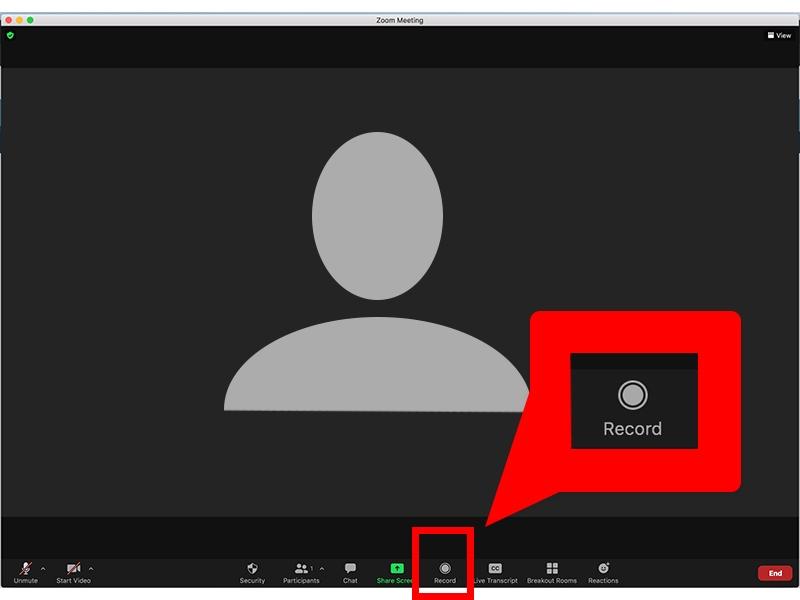The height and width of the screenshot is (600, 800).
Task: End the meeting
Action: (775, 573)
